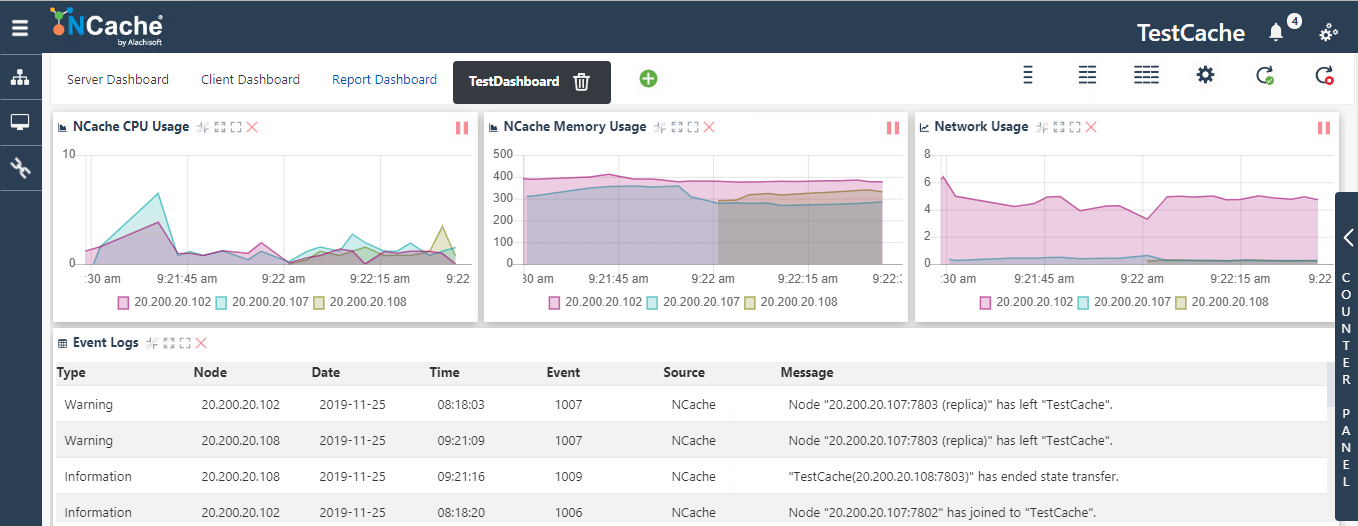Maximize the Network Usage widget
Screen dimensions: 1358x526
(x=1075, y=127)
